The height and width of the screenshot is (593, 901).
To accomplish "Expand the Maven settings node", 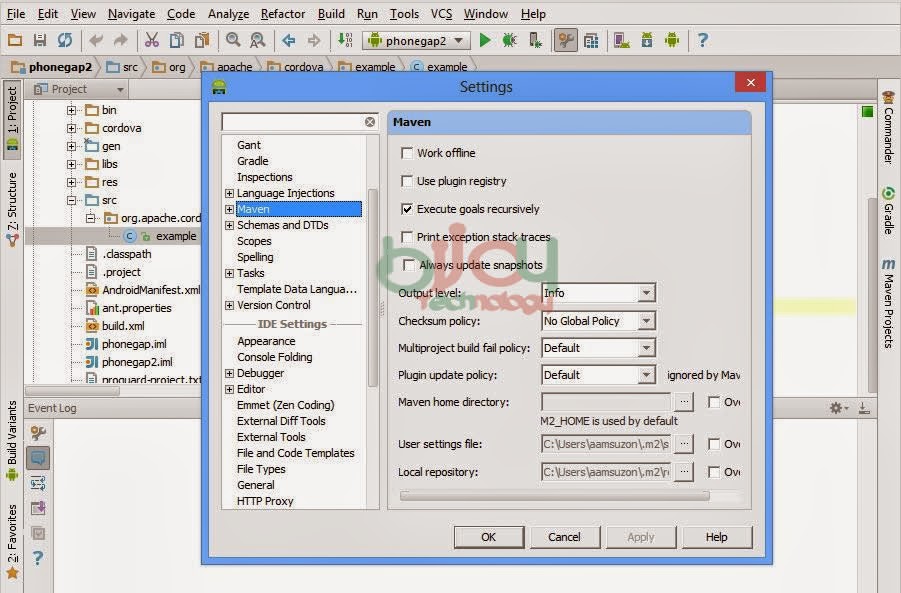I will pyautogui.click(x=229, y=209).
